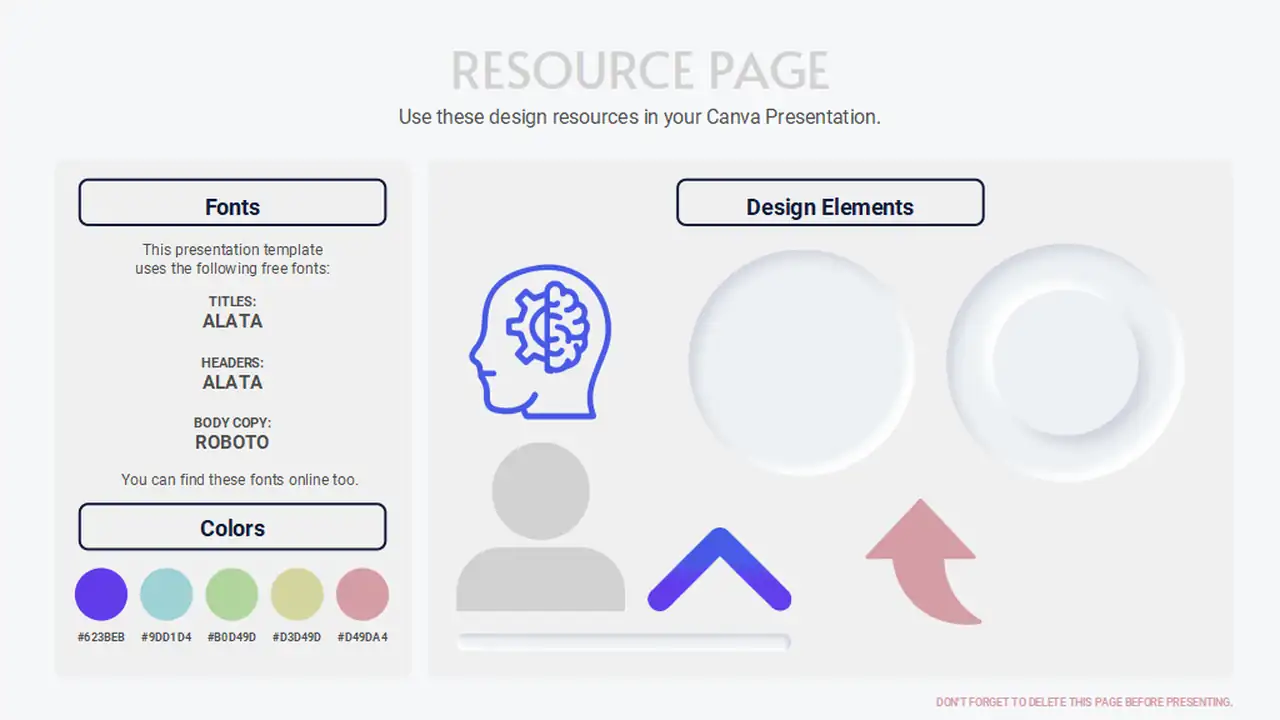
Task: Select the #9DD1D4 hex code label
Action: coord(166,637)
